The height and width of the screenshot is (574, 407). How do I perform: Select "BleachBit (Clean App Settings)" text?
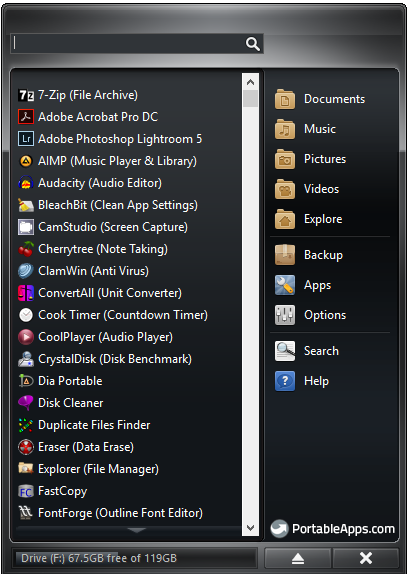click(118, 205)
